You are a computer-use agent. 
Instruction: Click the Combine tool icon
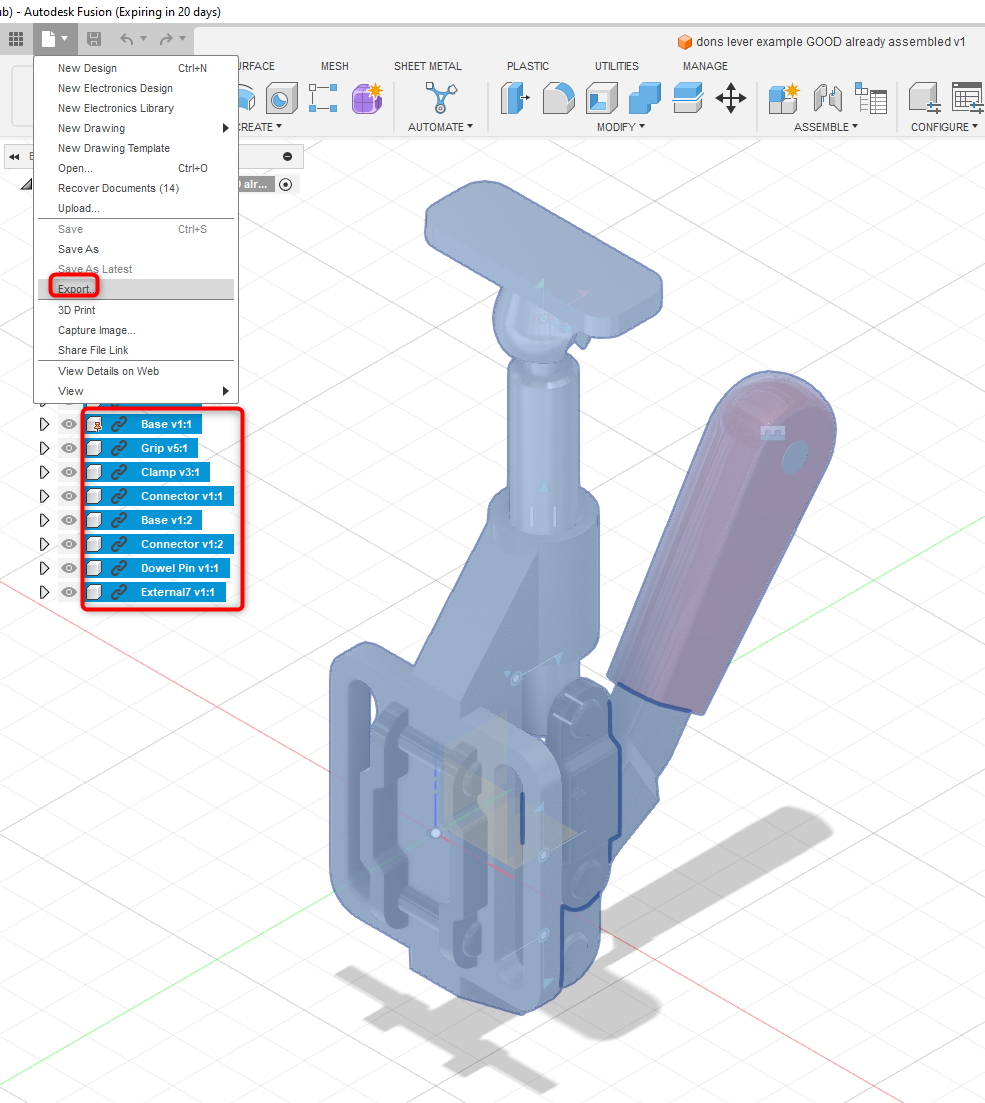644,99
